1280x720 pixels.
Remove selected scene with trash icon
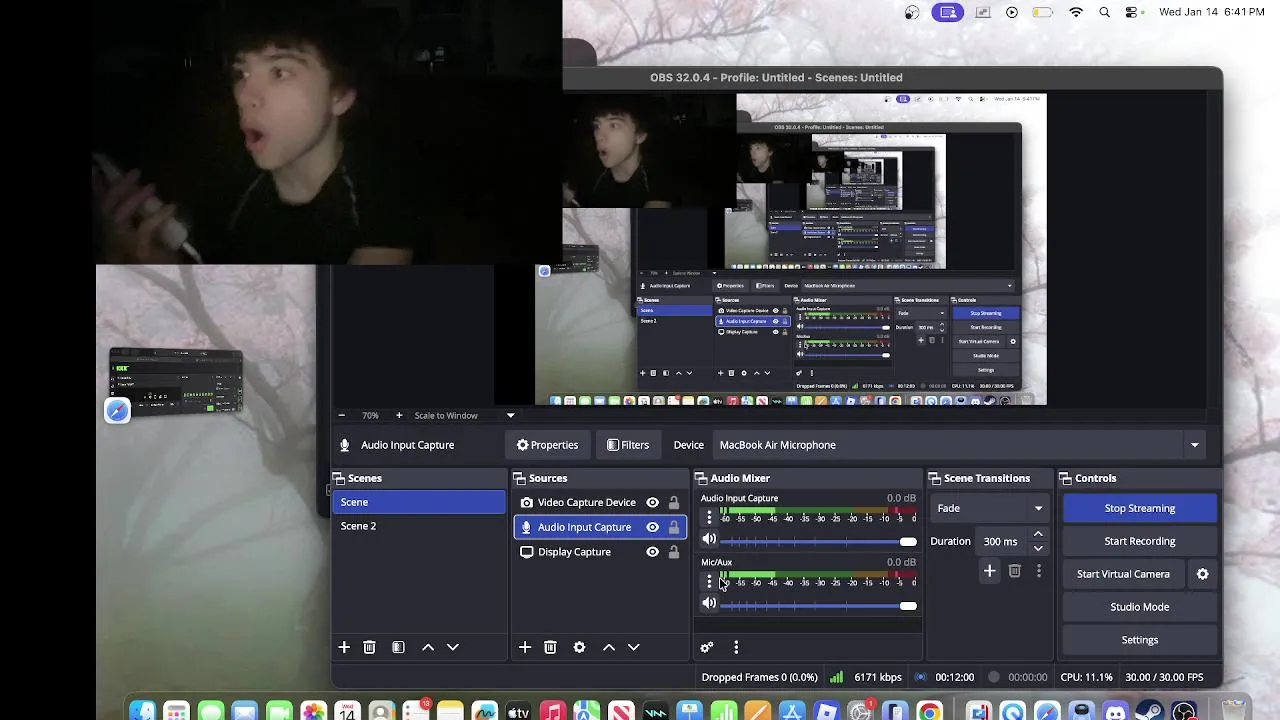369,647
